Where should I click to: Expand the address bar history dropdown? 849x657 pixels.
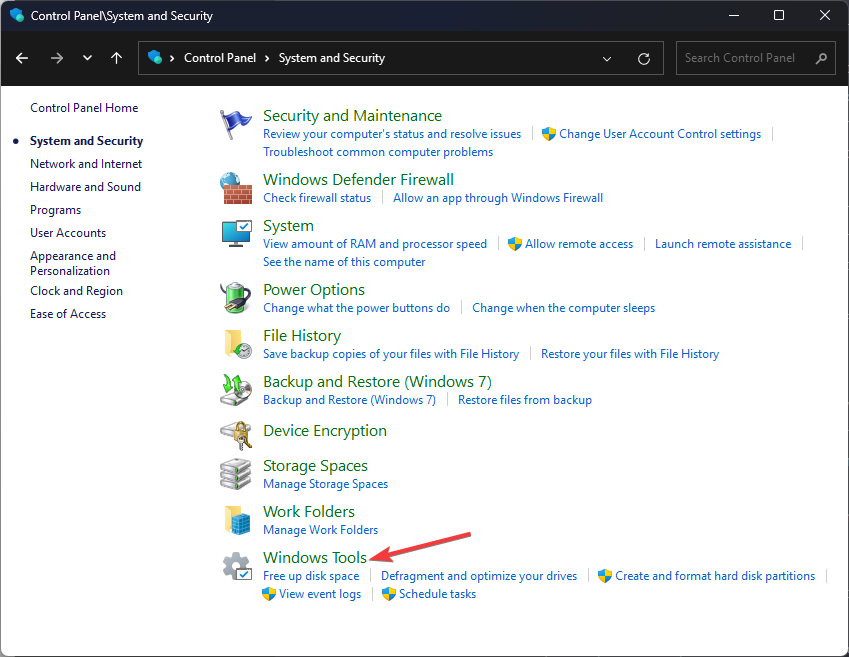(x=607, y=58)
